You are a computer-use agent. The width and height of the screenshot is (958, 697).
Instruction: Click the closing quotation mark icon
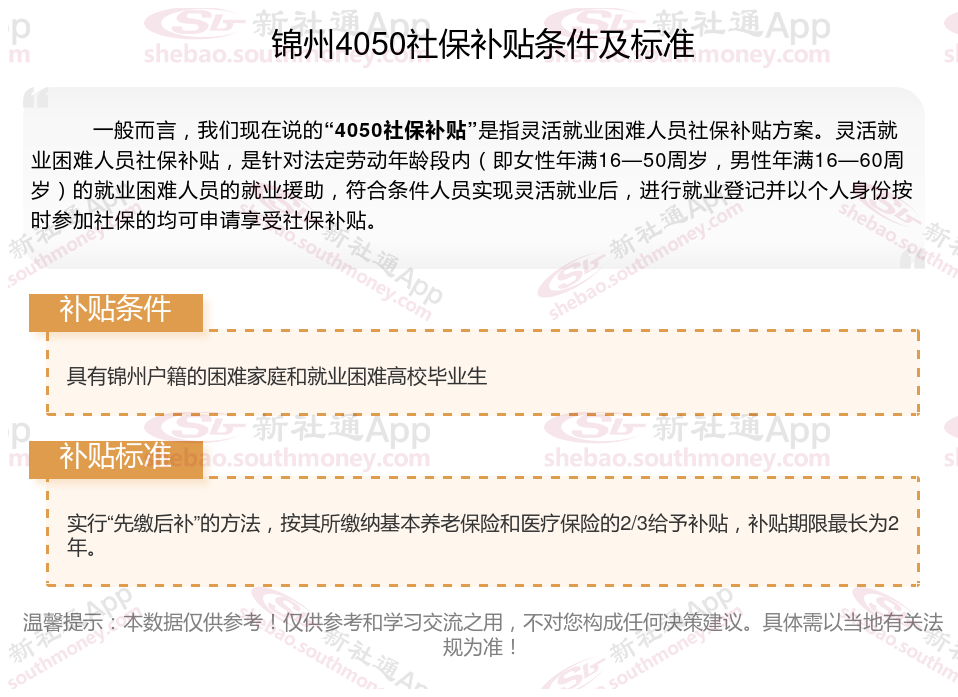pyautogui.click(x=912, y=258)
